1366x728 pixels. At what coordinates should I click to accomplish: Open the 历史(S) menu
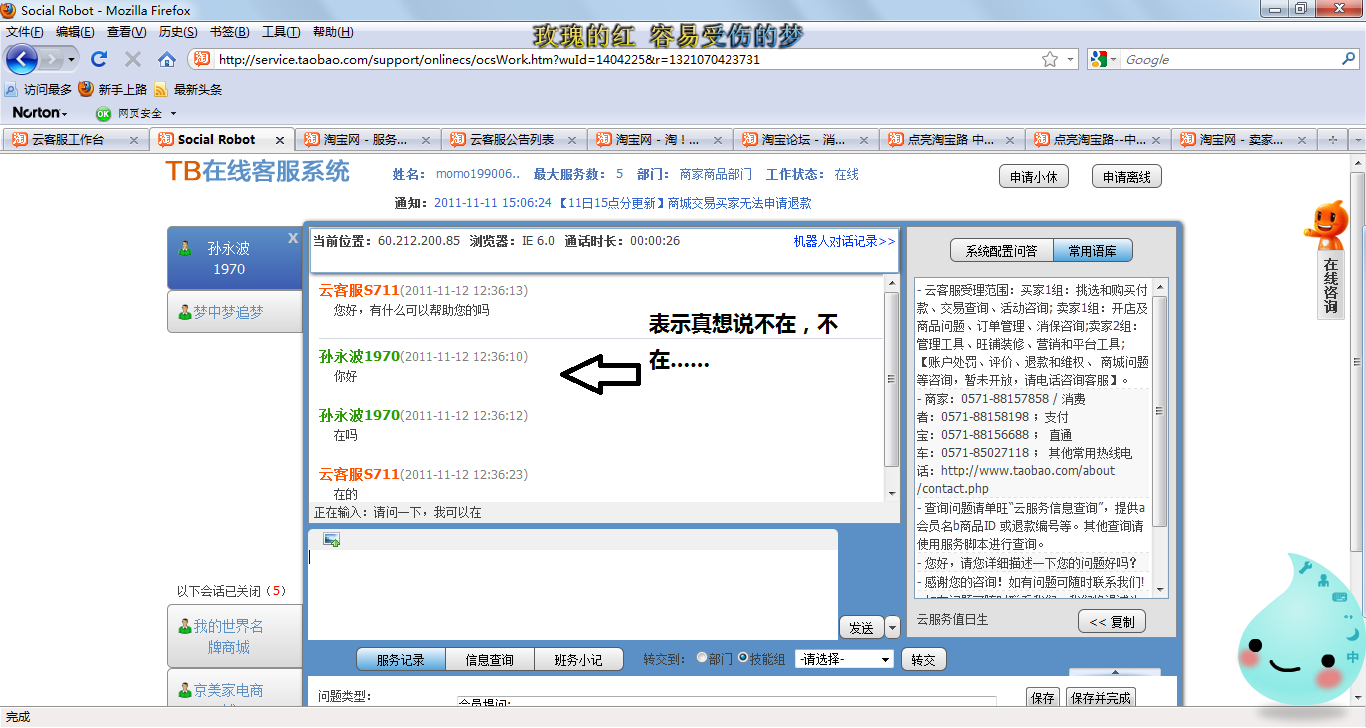(178, 32)
